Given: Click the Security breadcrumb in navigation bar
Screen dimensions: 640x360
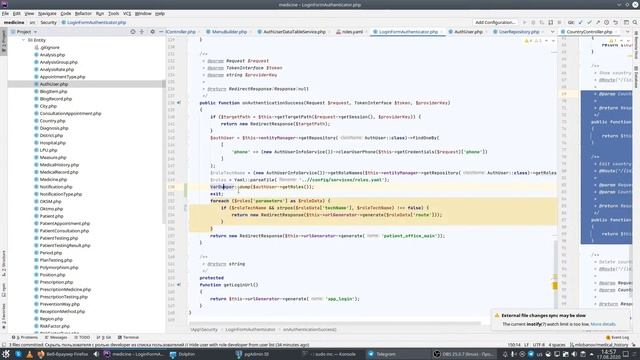Looking at the screenshot, I should click(x=48, y=22).
